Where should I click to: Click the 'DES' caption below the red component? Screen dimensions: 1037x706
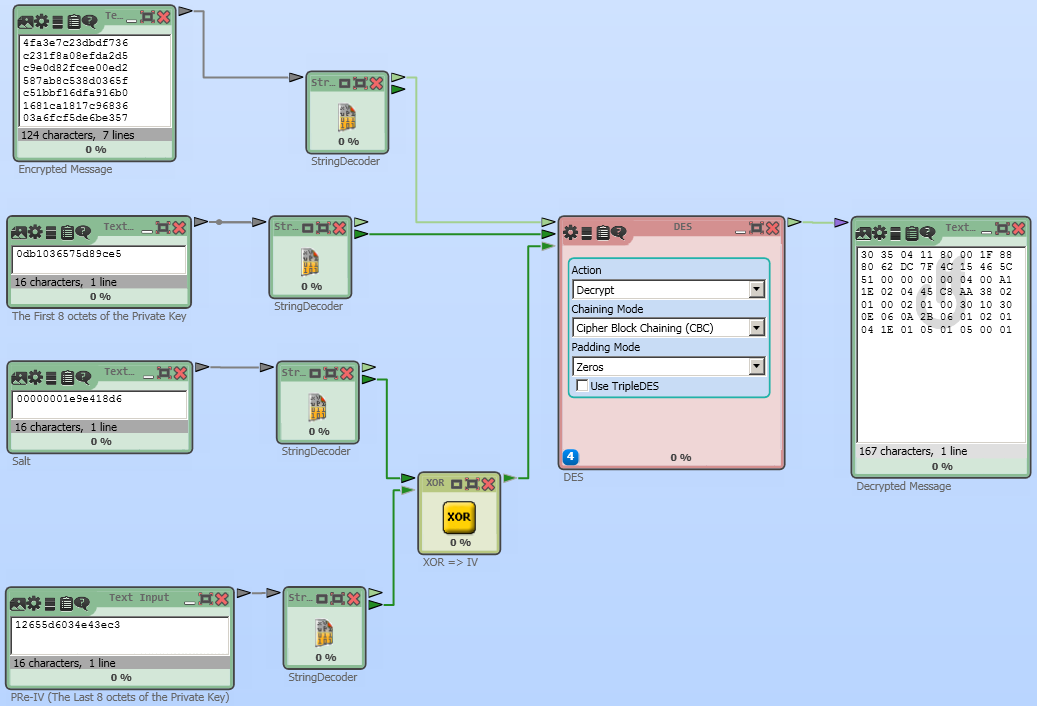coord(573,477)
